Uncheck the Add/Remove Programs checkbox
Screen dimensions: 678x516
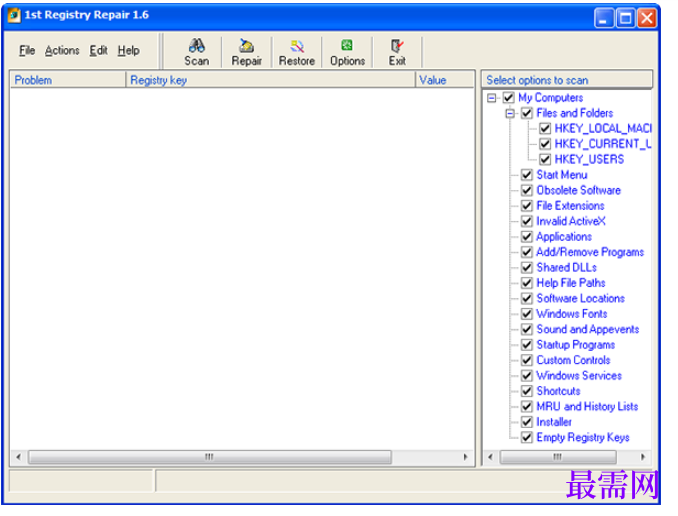point(527,252)
